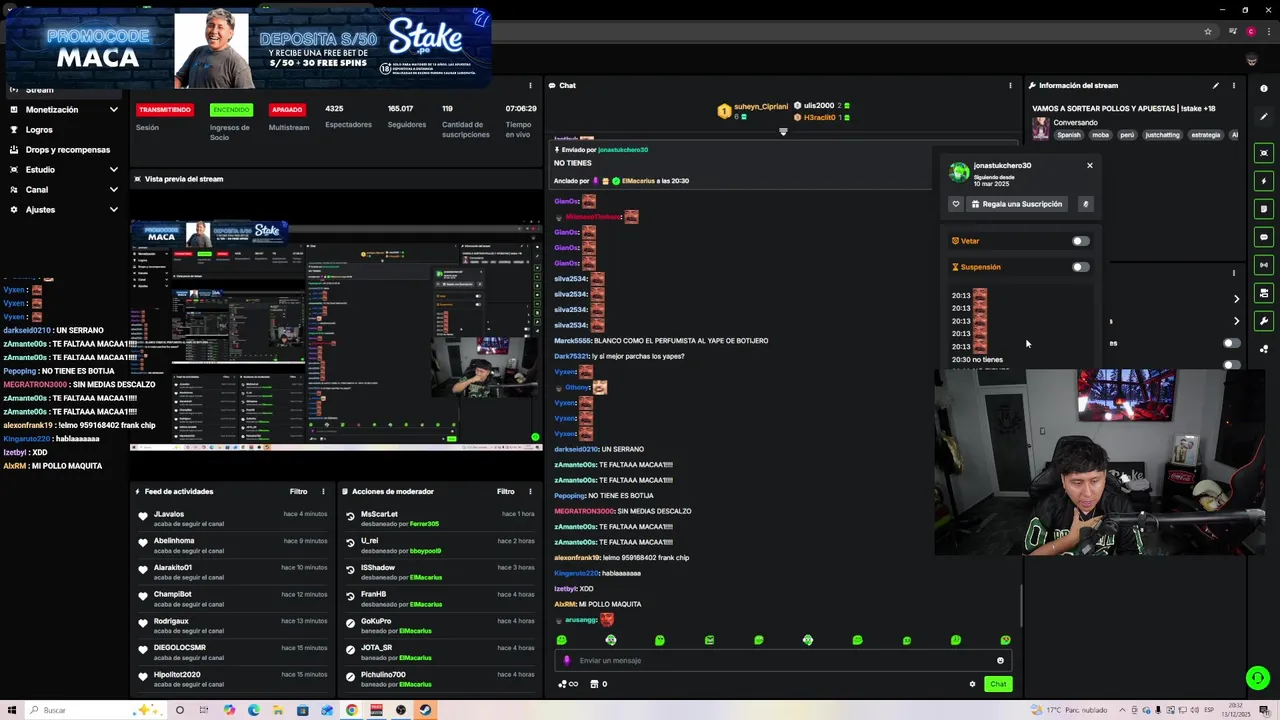1280x720 pixels.
Task: Open Feed de actividades three-dot menu
Action: coord(323,492)
